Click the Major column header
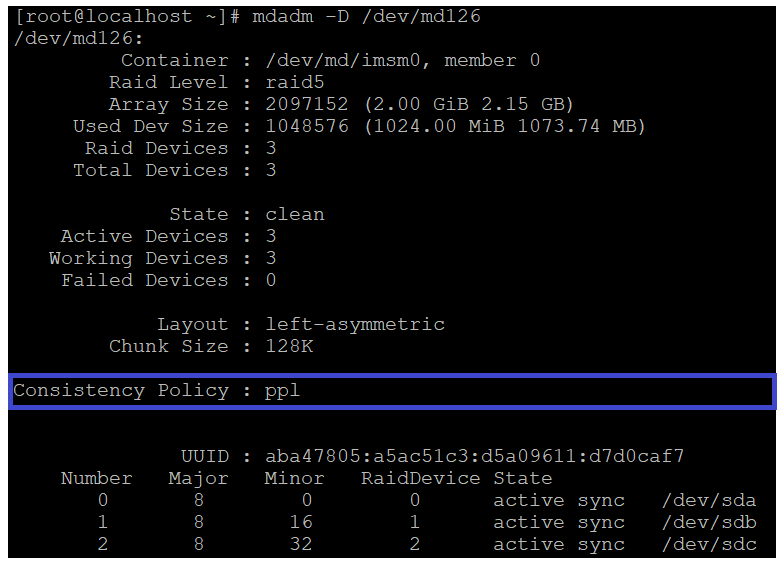 tap(198, 478)
